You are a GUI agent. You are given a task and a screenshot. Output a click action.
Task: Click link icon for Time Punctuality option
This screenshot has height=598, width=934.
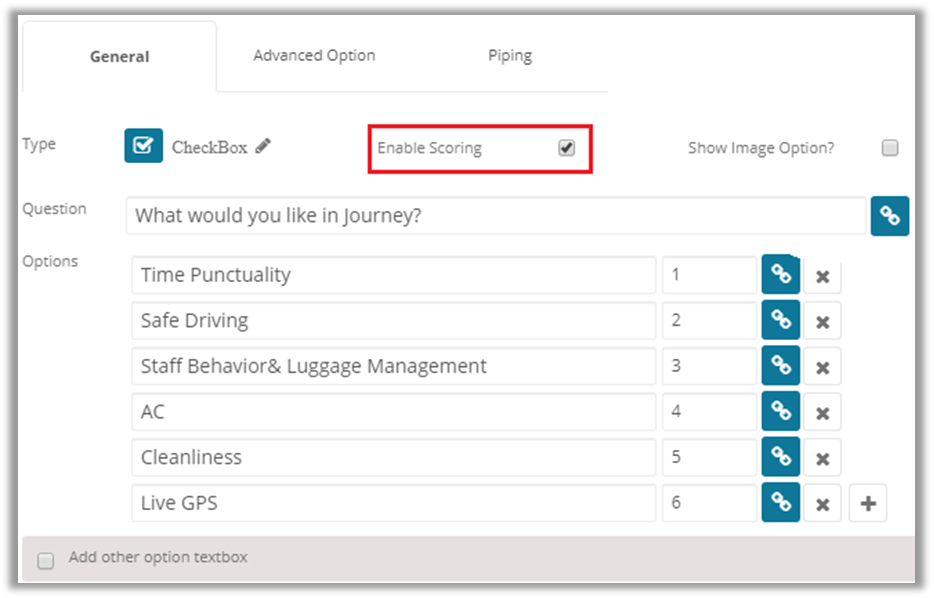coord(781,275)
